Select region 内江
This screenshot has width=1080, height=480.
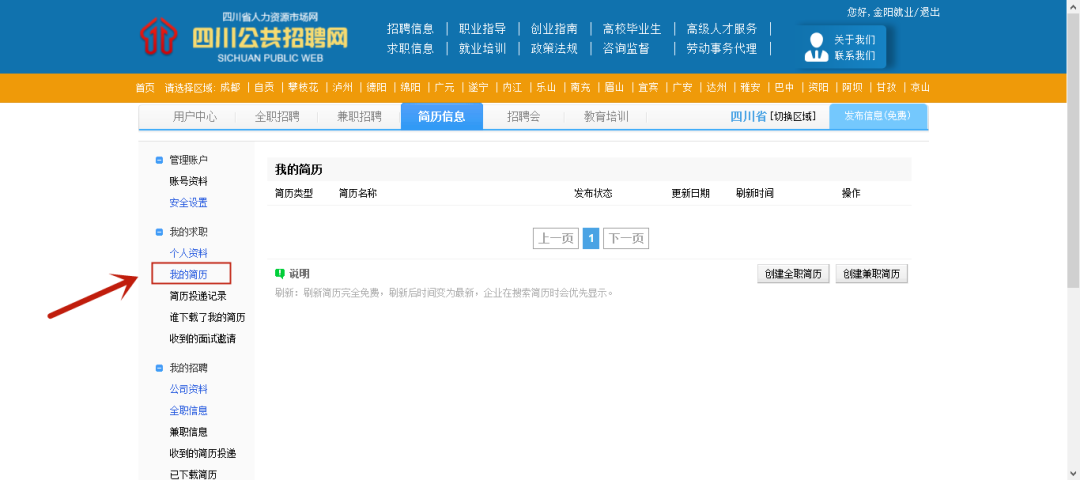coord(512,87)
